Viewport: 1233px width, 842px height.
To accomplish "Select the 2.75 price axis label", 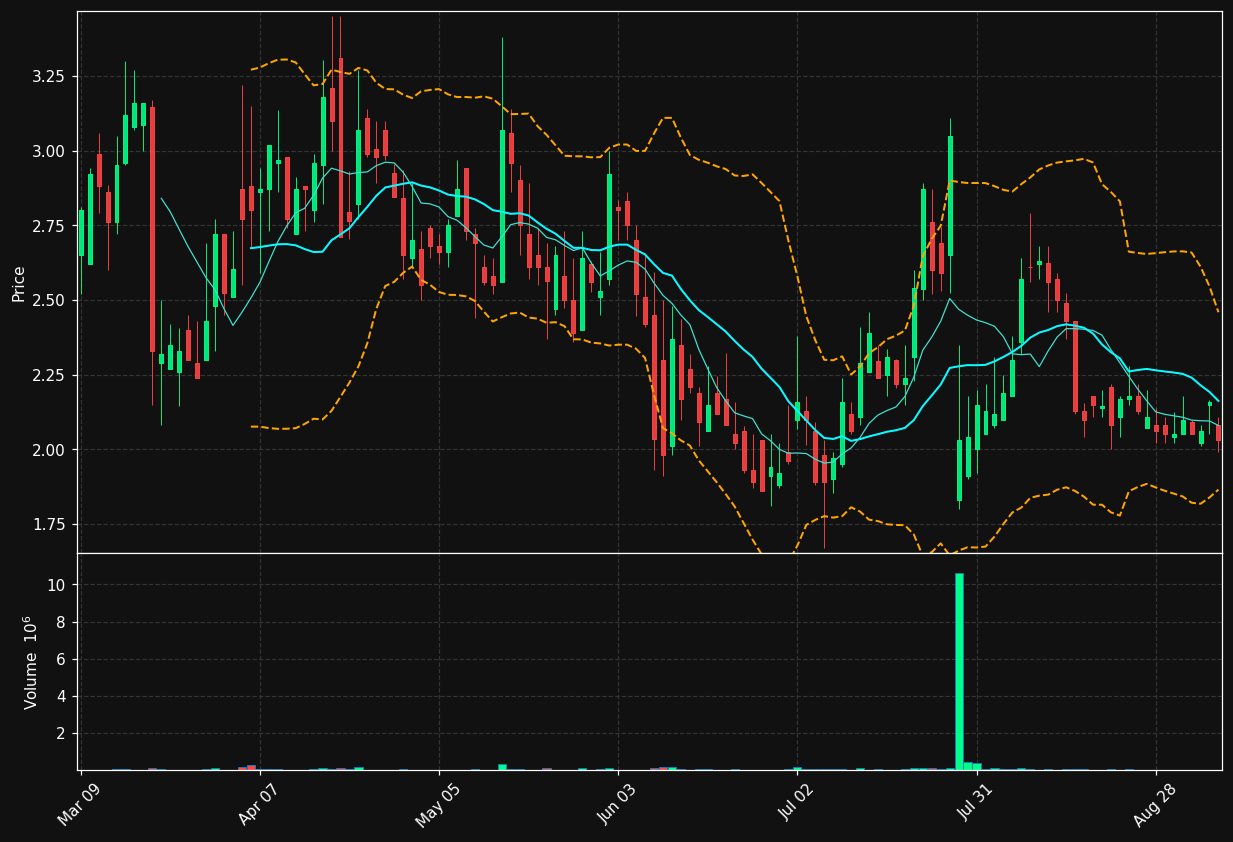I will tap(51, 226).
